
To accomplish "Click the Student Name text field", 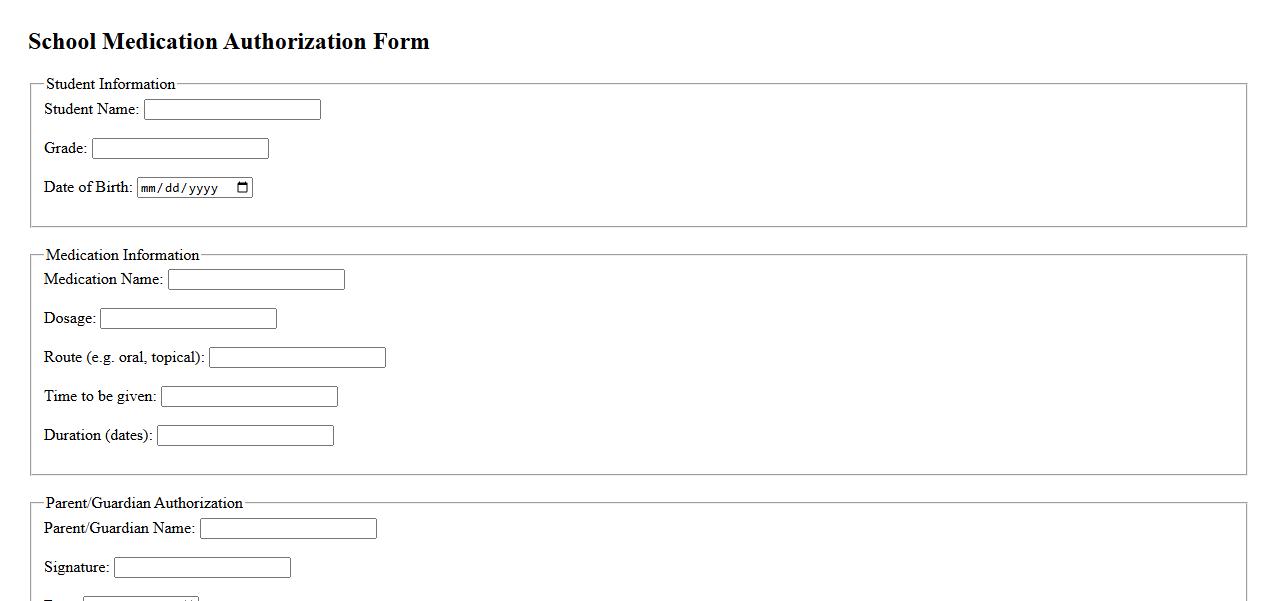I will click(x=232, y=110).
